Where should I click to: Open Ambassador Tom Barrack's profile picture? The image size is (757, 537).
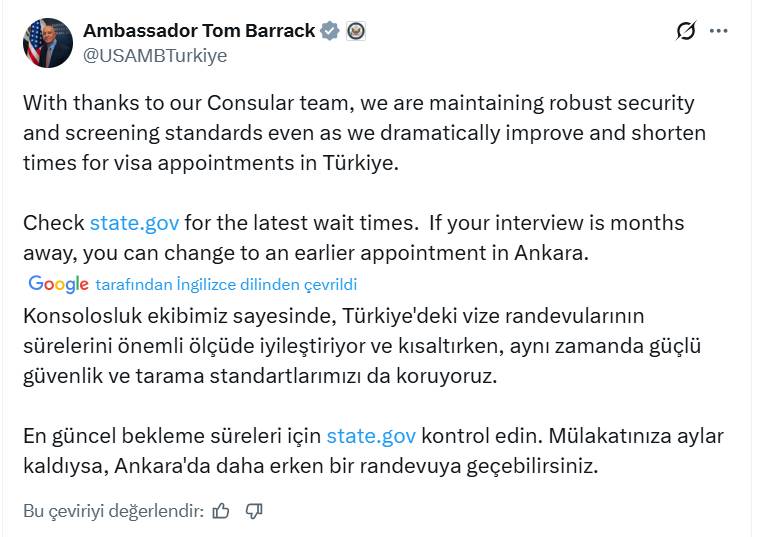47,43
